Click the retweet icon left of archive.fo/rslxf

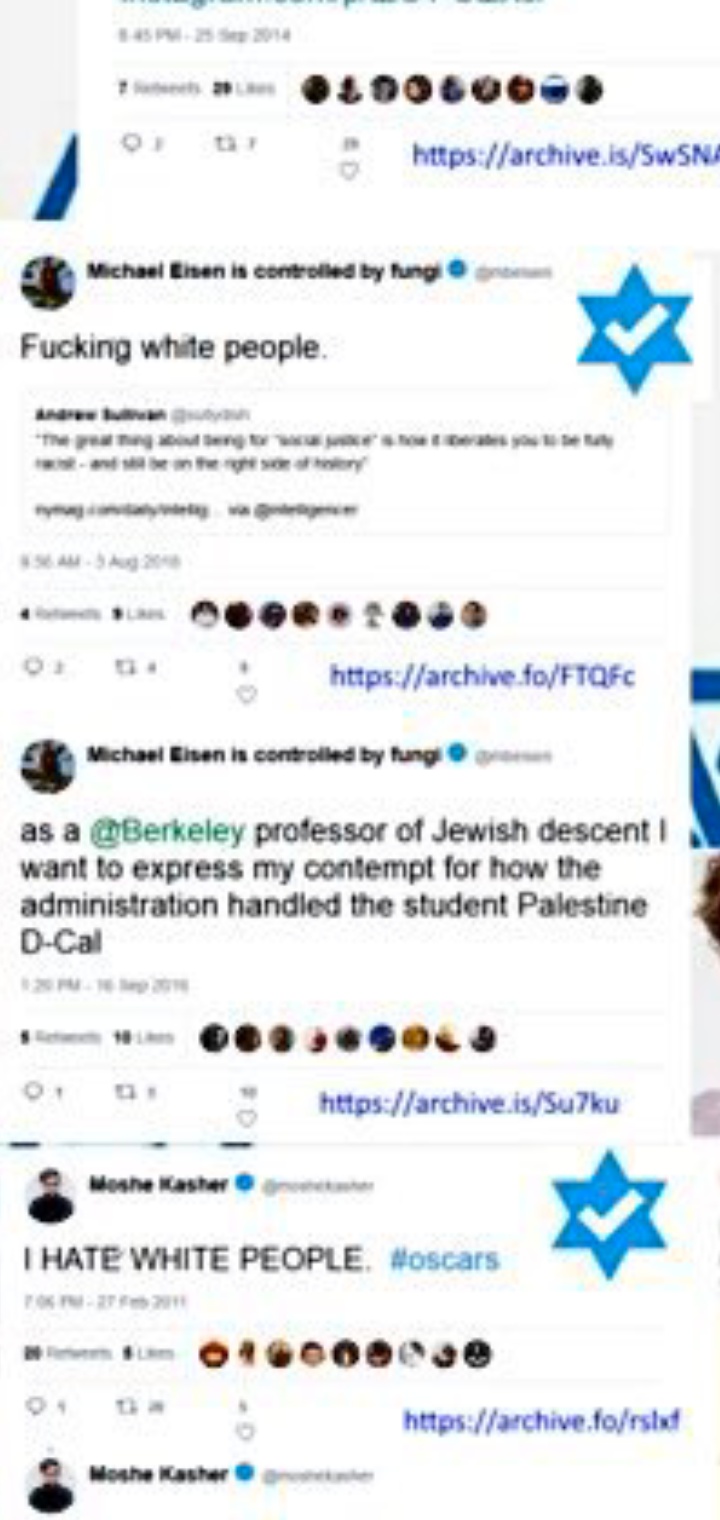[126, 1406]
